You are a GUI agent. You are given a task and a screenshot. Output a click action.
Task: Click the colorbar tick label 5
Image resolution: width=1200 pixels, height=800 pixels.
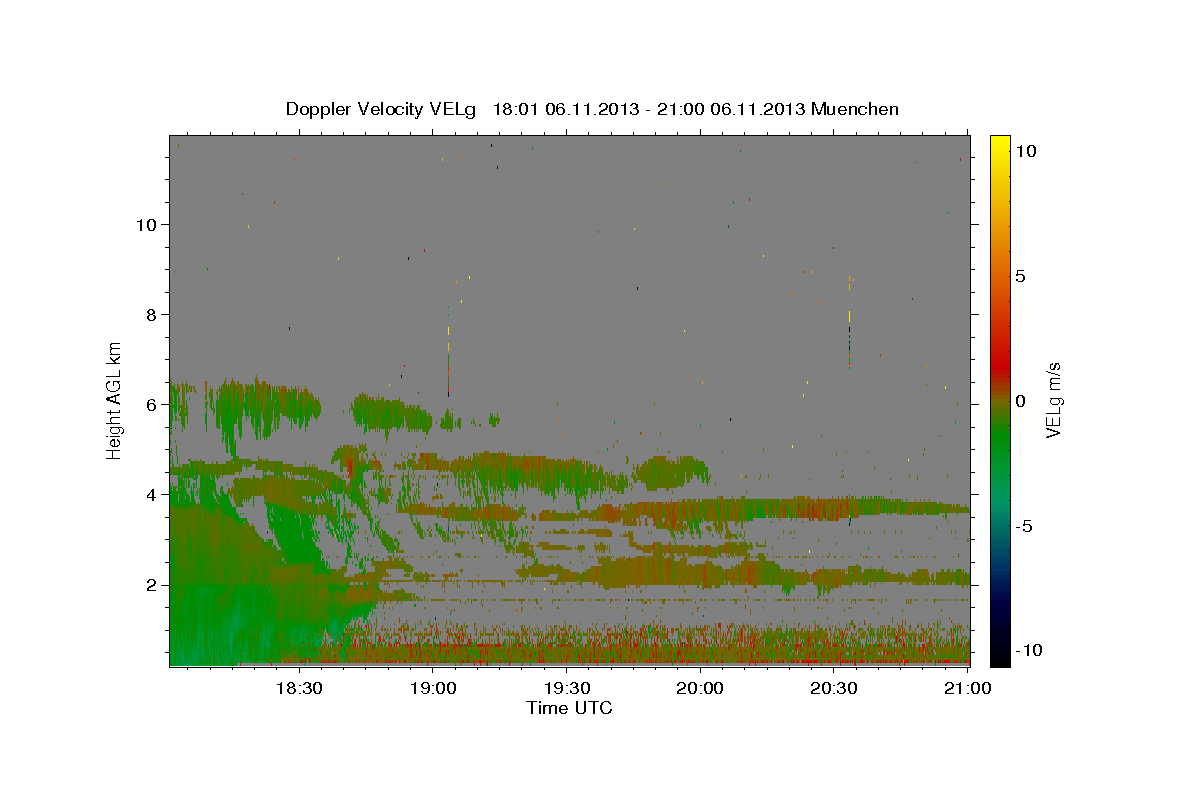[1019, 276]
